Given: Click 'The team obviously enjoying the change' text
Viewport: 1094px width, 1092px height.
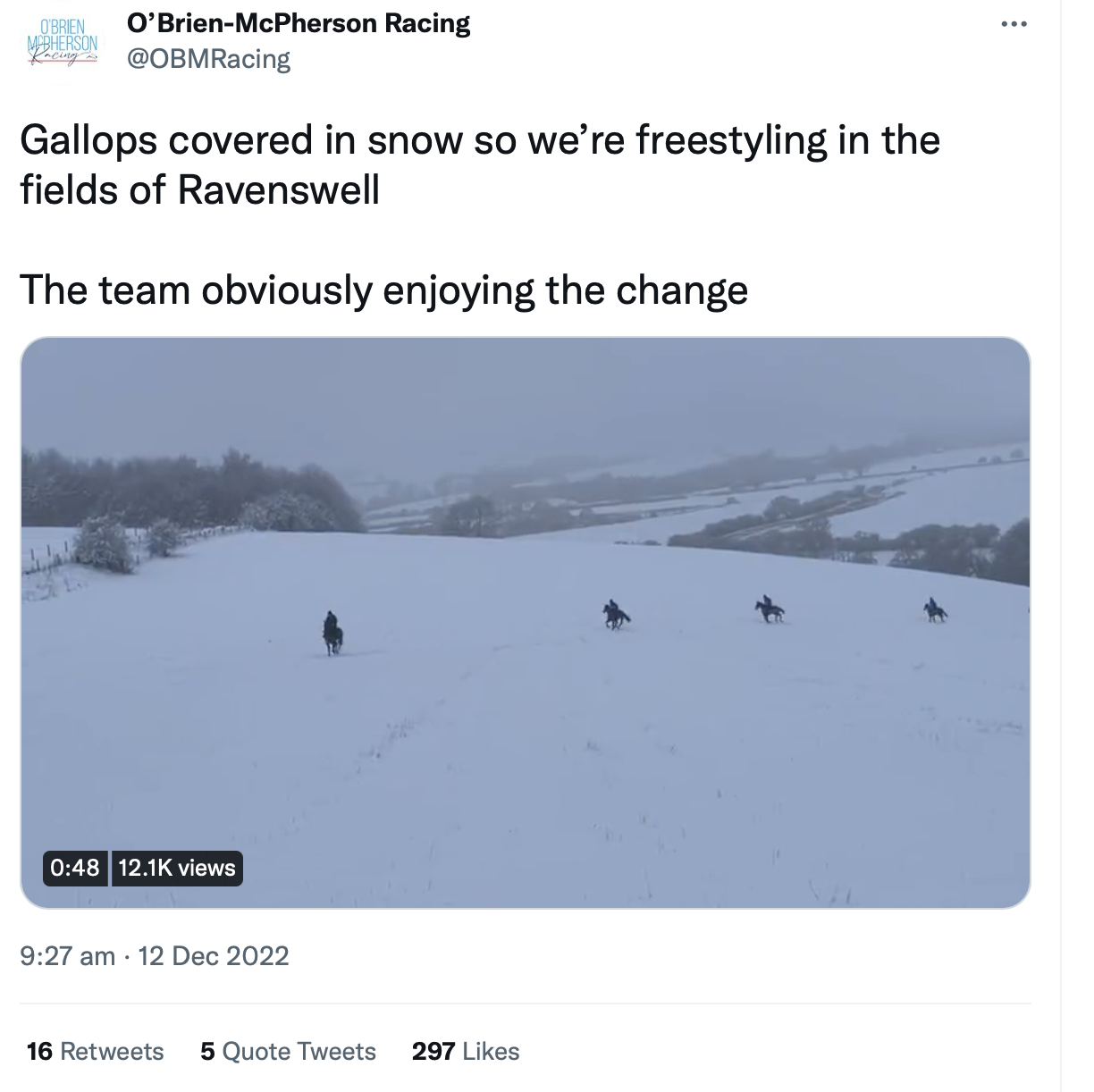Looking at the screenshot, I should (x=383, y=290).
